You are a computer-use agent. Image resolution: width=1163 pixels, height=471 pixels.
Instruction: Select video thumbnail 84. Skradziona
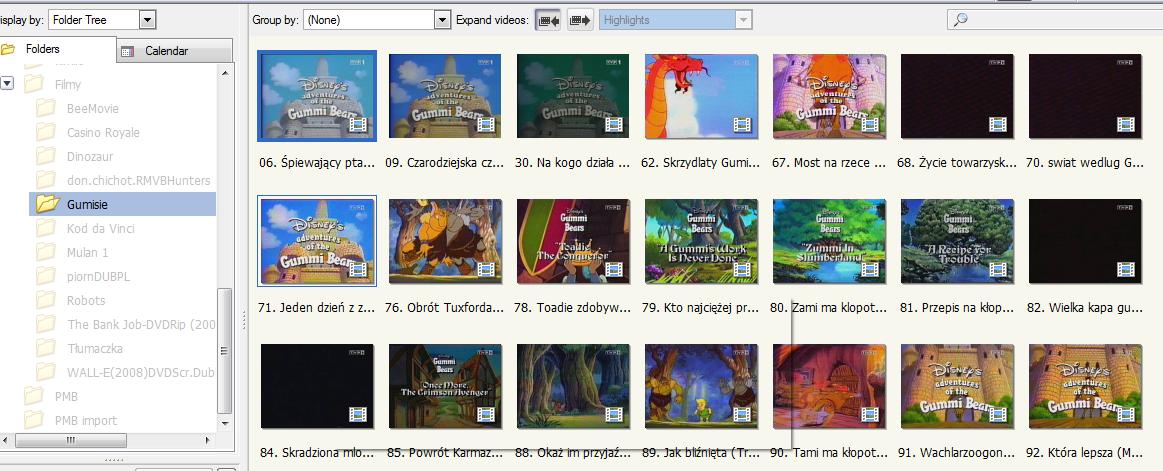coord(317,386)
